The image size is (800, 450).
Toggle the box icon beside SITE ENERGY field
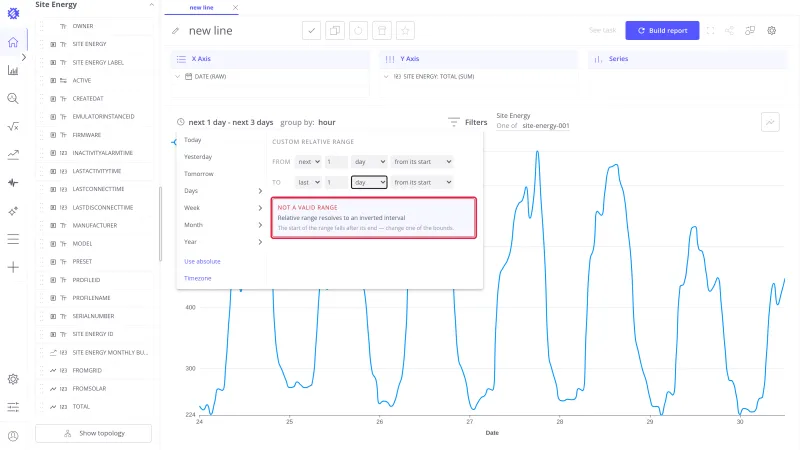coord(53,44)
